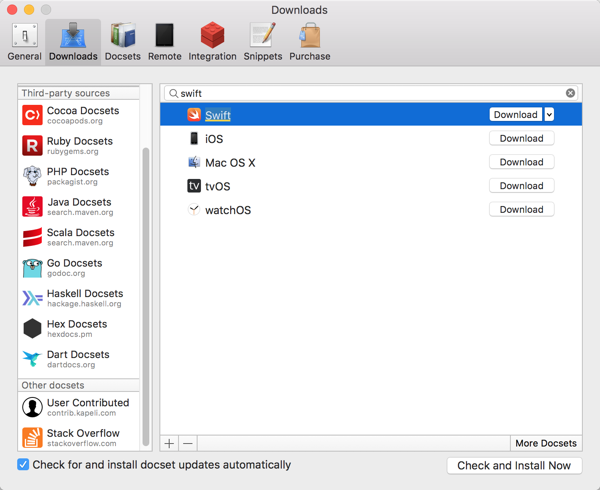Click the stackoverflow.com subtitle
The height and width of the screenshot is (490, 600).
tap(82, 444)
